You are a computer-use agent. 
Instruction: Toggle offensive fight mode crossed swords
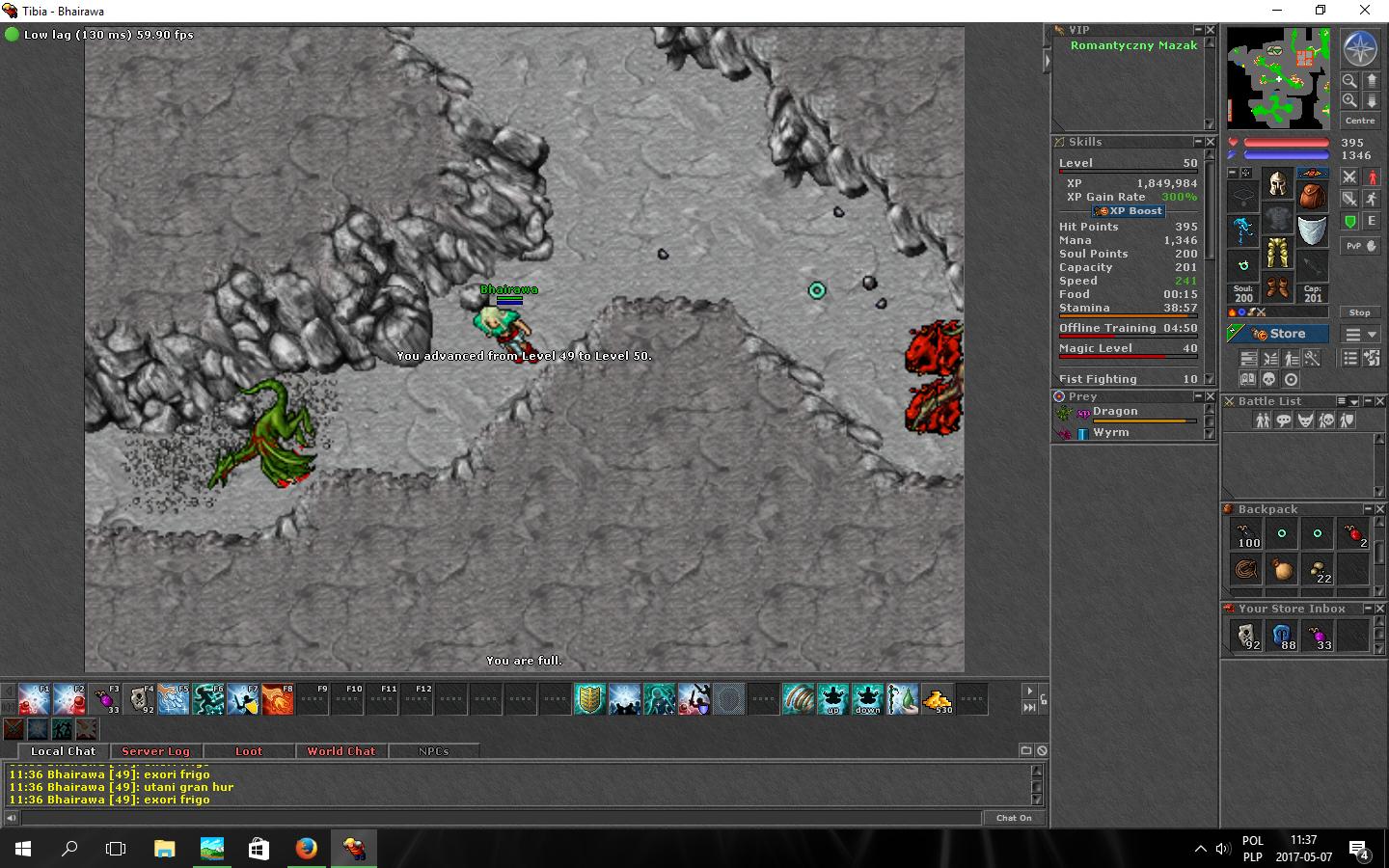click(1349, 177)
